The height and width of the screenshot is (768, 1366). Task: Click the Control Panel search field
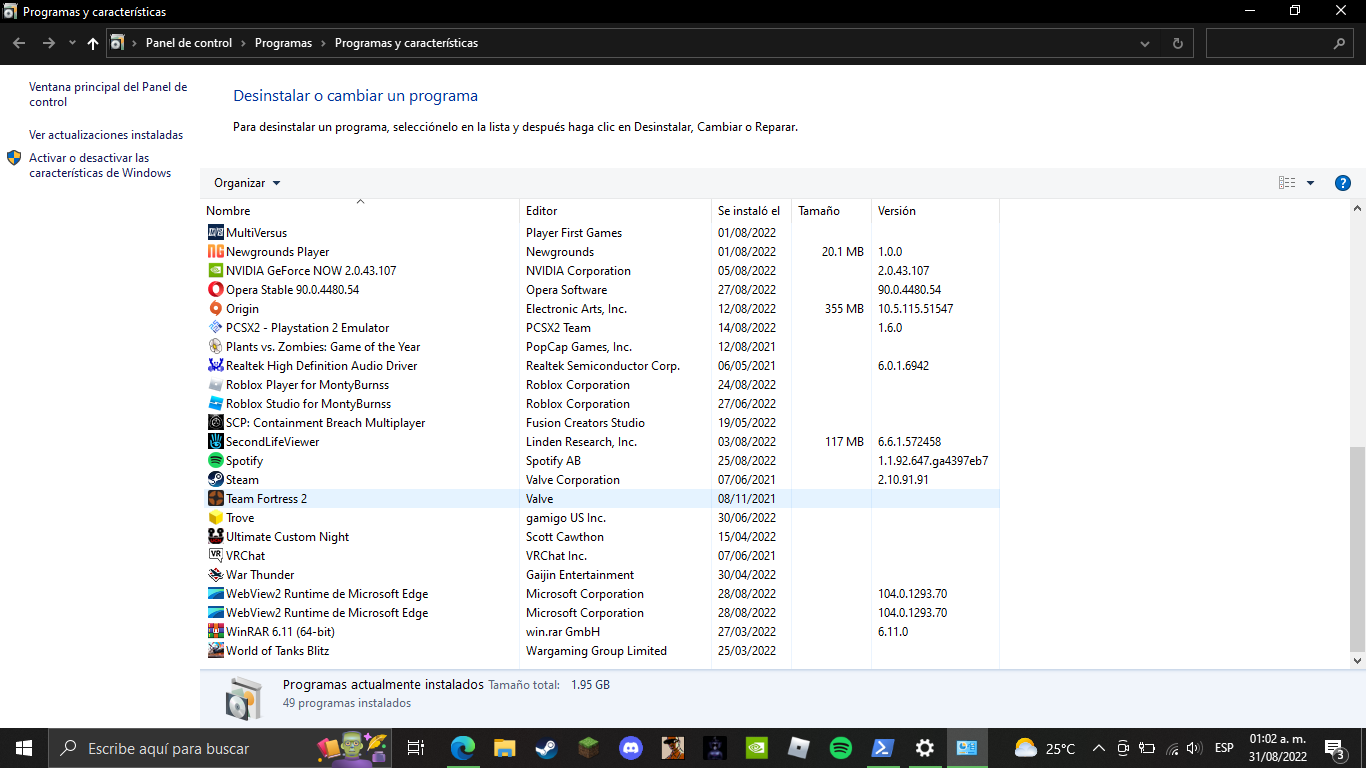click(x=1281, y=44)
